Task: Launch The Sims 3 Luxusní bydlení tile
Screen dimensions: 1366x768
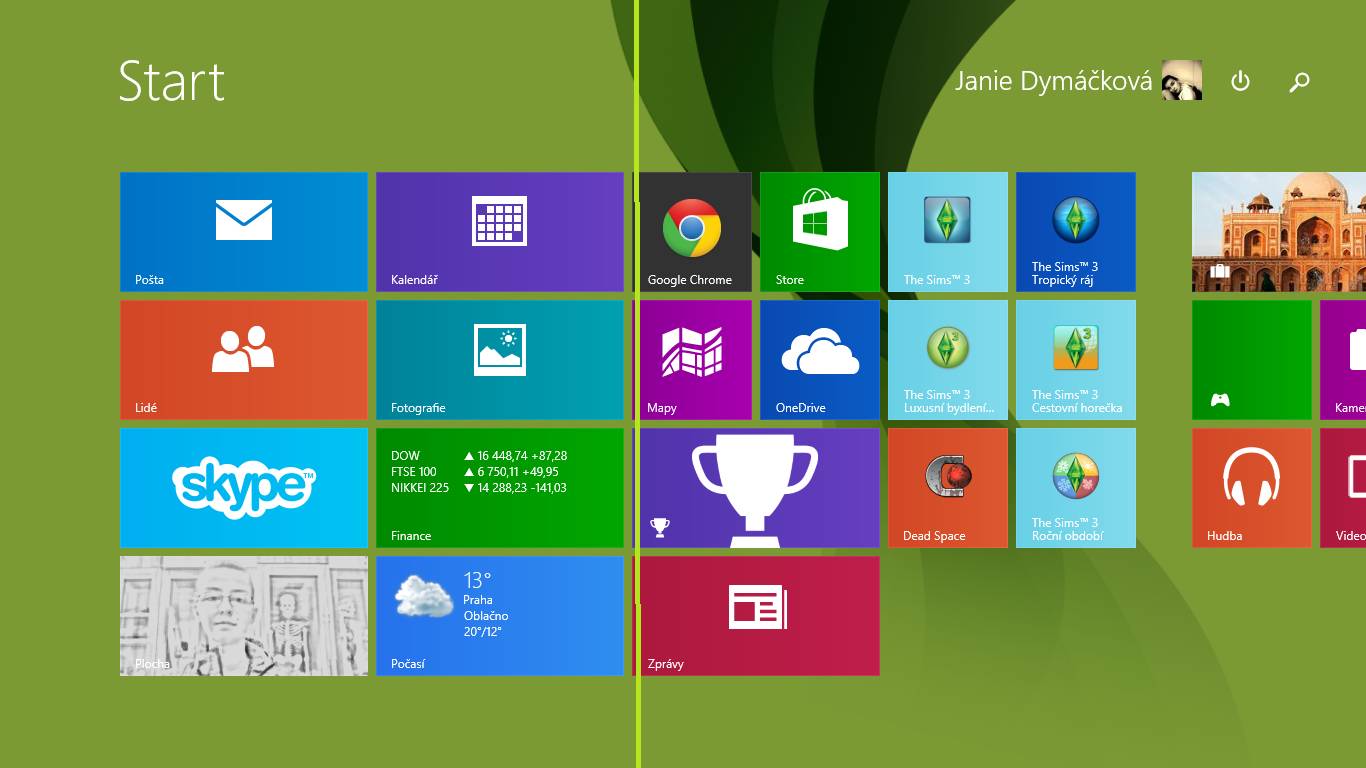Action: point(948,360)
